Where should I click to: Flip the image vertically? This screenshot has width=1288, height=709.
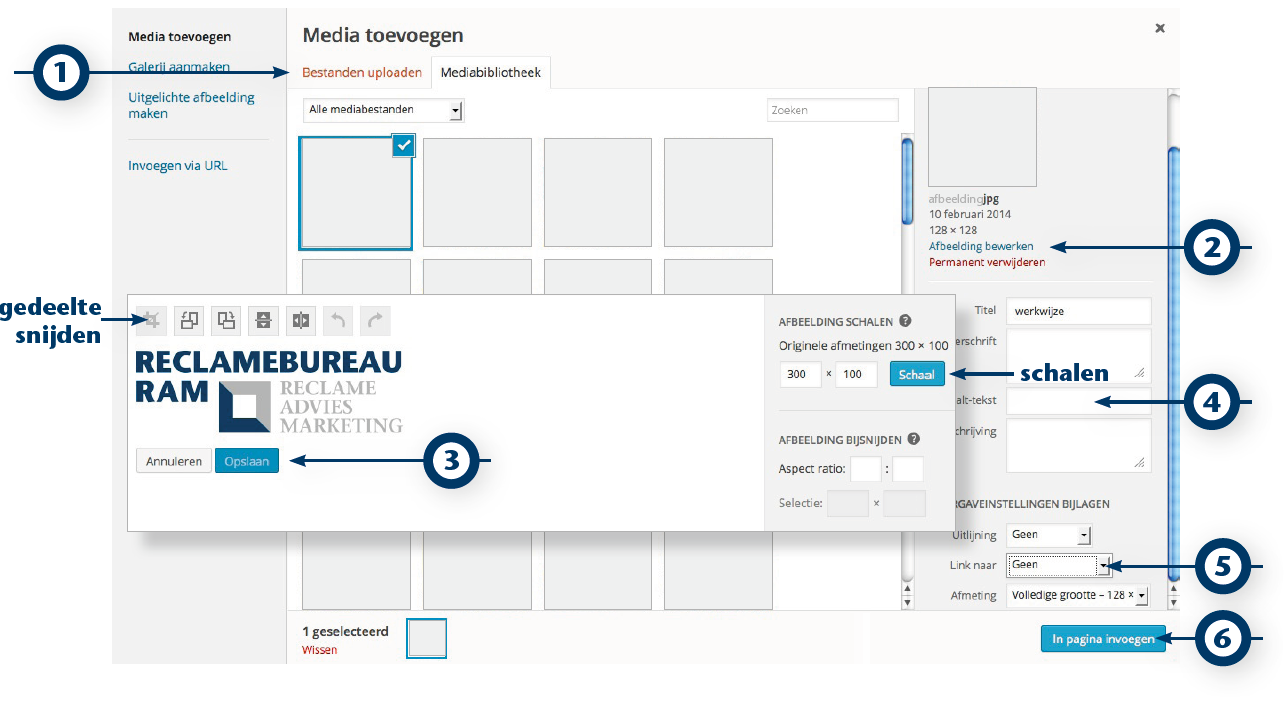[263, 320]
